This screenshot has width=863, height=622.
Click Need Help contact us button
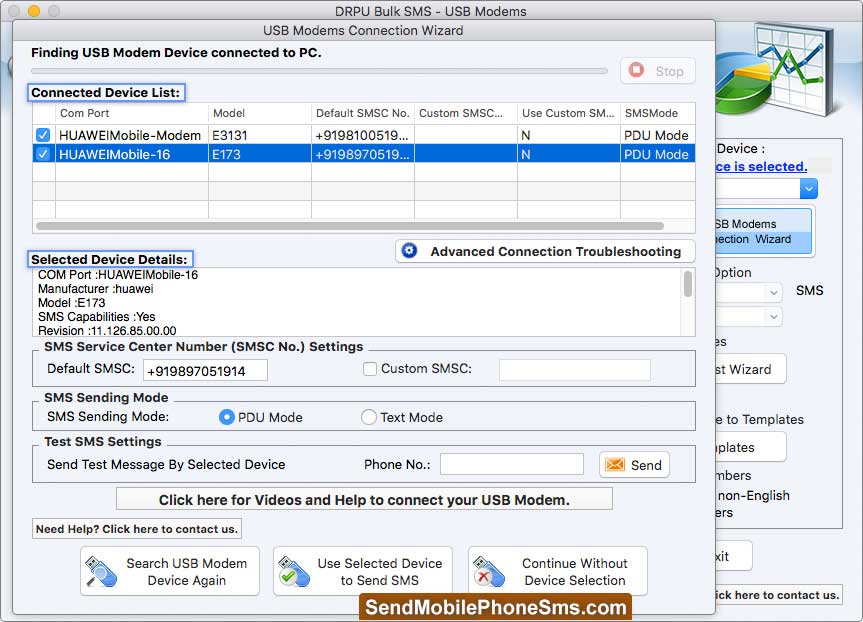coord(137,529)
